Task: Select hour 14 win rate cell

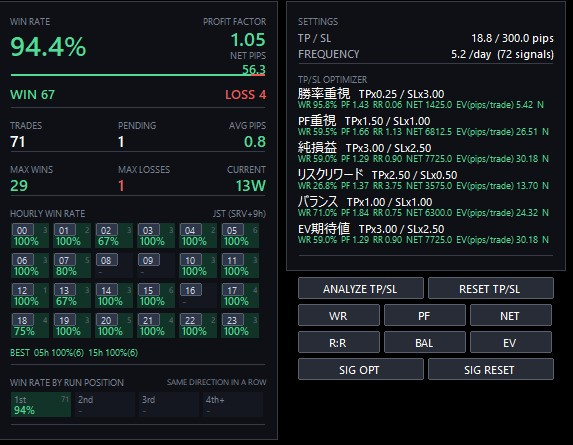Action: [x=114, y=296]
